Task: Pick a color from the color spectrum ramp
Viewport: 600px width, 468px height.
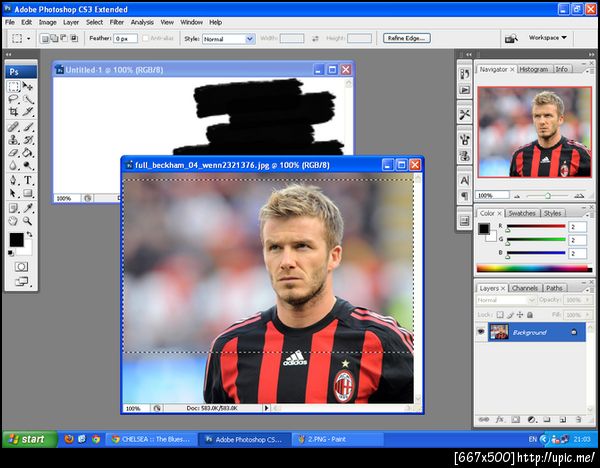Action: (x=534, y=269)
